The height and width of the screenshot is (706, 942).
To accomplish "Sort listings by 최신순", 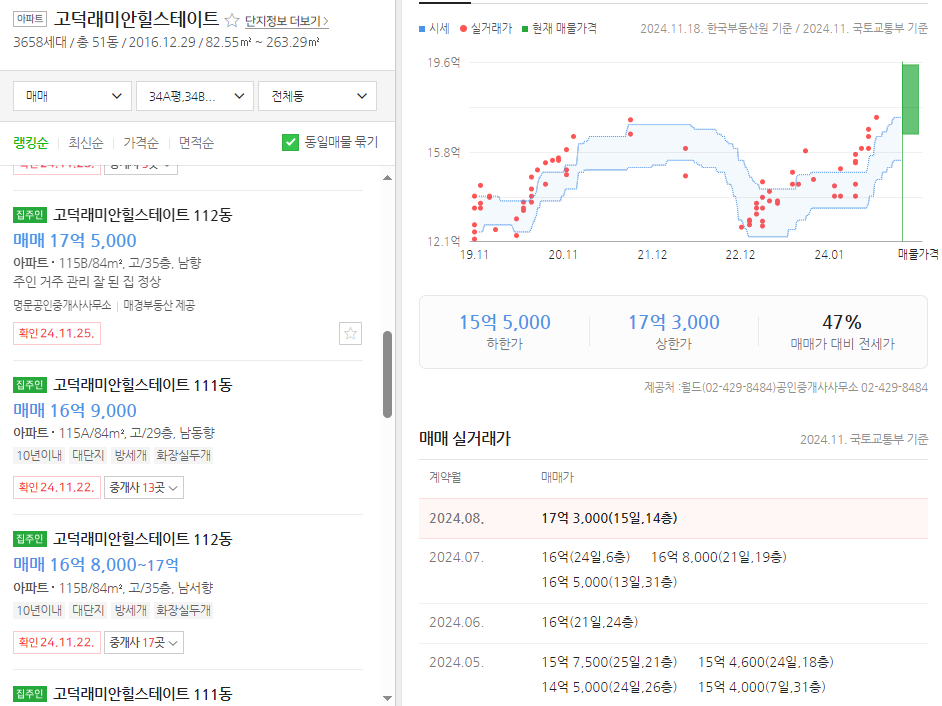I will pos(85,142).
